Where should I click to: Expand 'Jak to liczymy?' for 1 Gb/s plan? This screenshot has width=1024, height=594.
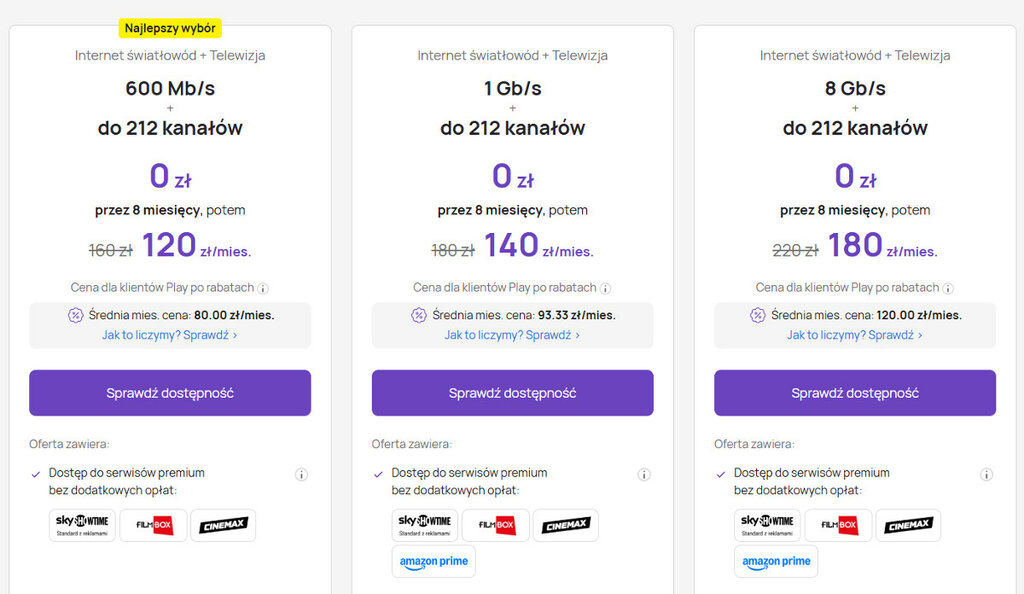coord(512,335)
